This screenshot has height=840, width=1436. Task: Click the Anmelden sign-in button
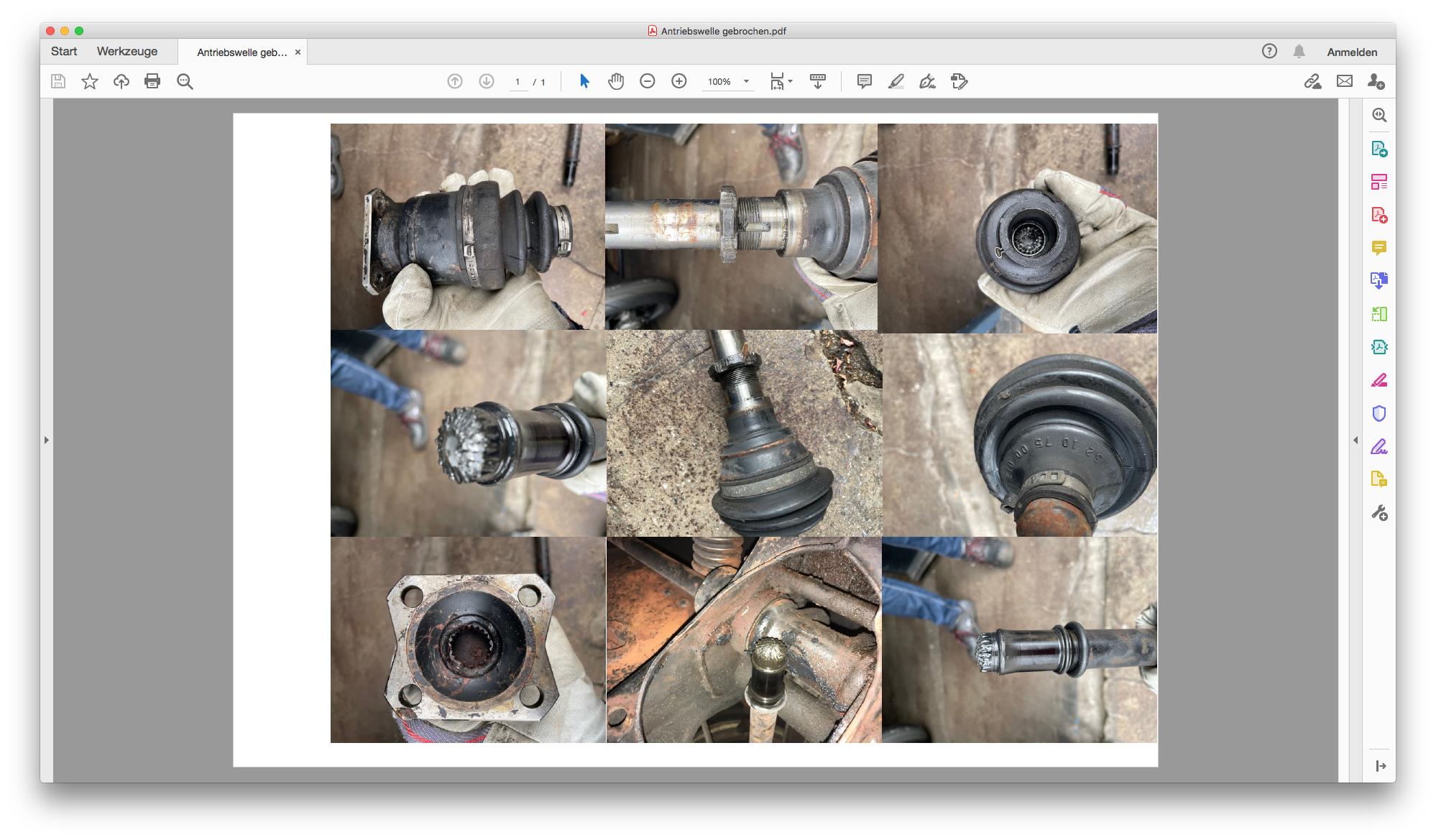click(x=1352, y=52)
